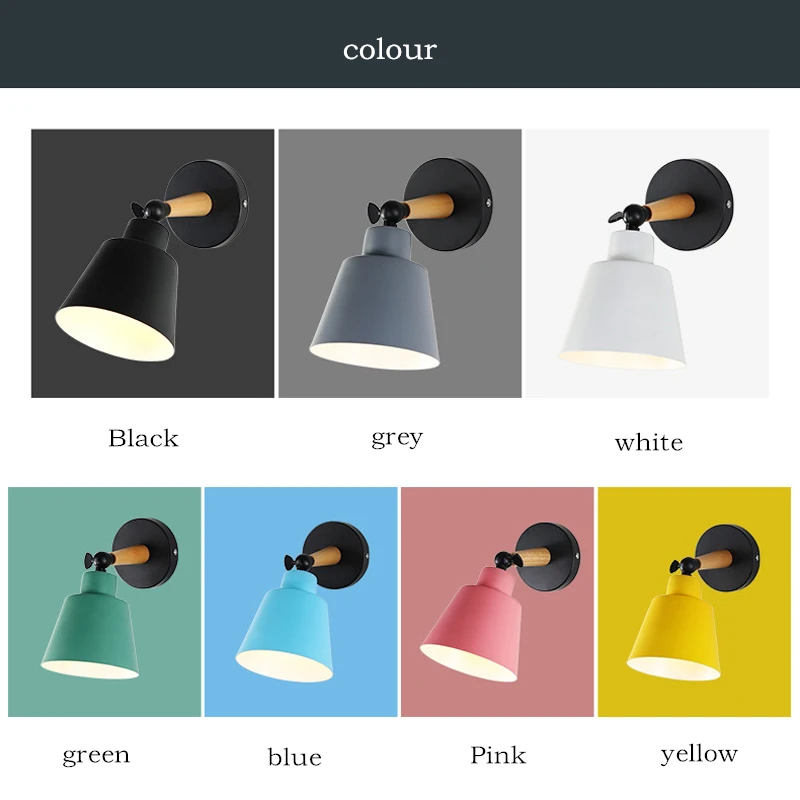Click the 'Black' colour label
Image resolution: width=800 pixels, height=800 pixels.
[x=143, y=438]
